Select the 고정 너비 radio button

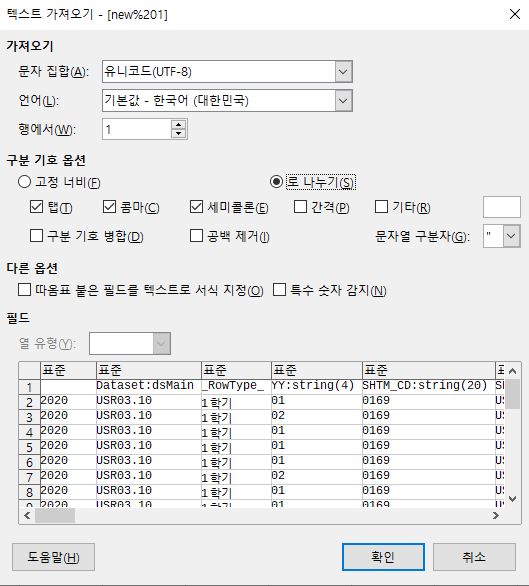[x=24, y=182]
